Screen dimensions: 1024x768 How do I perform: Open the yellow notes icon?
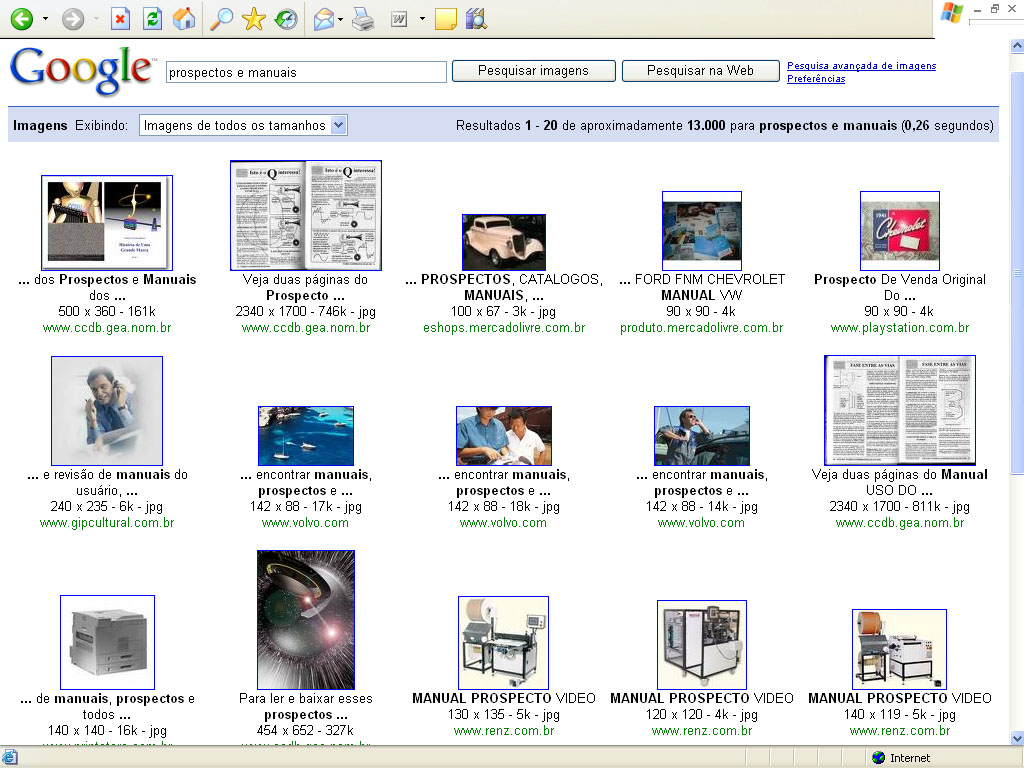click(x=446, y=18)
